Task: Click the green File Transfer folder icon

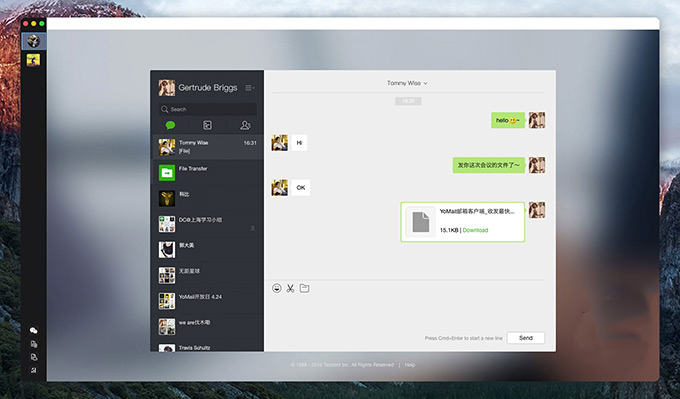Action: click(x=167, y=173)
